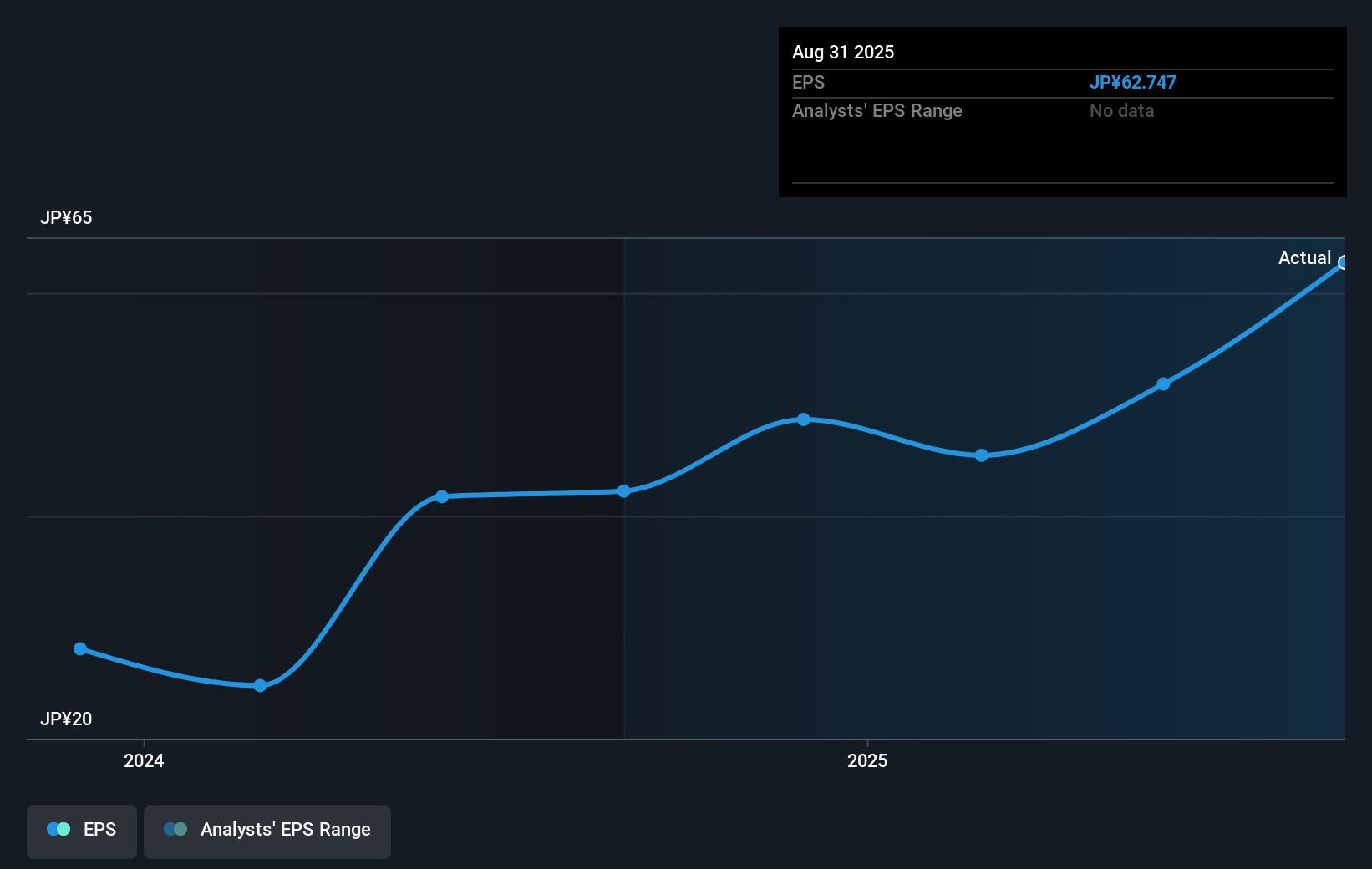Click the 'Actual' label on the chart

(x=1304, y=257)
